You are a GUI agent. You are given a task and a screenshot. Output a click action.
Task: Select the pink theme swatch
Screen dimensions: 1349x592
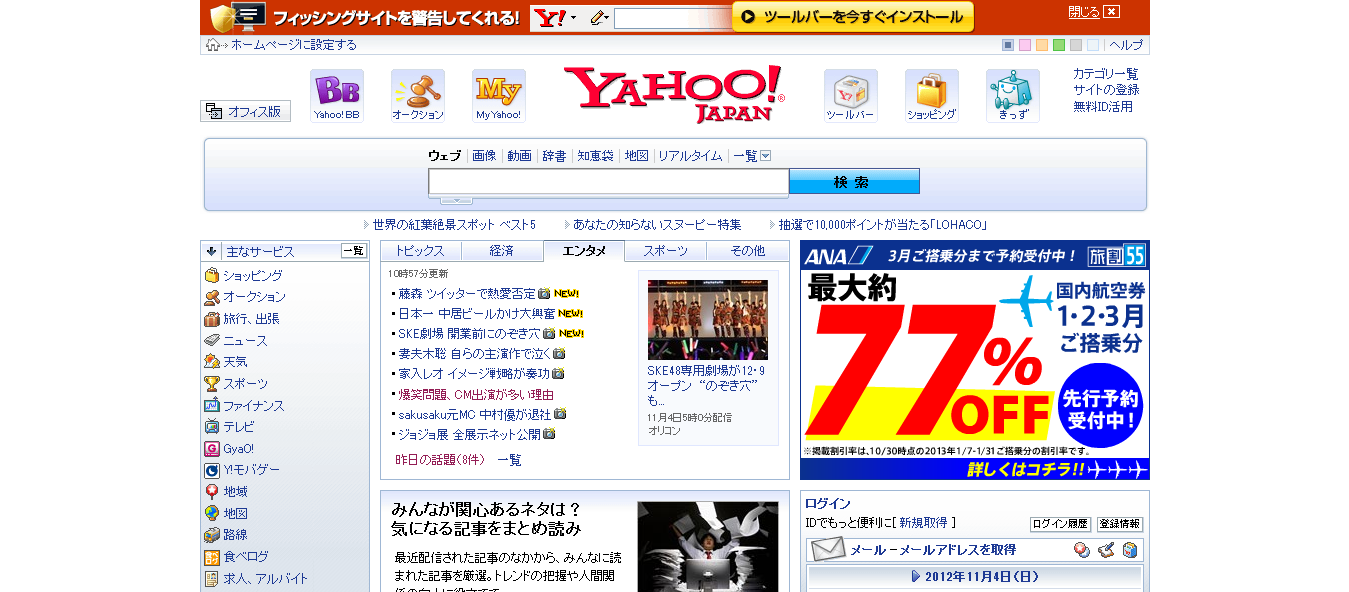[x=1025, y=45]
